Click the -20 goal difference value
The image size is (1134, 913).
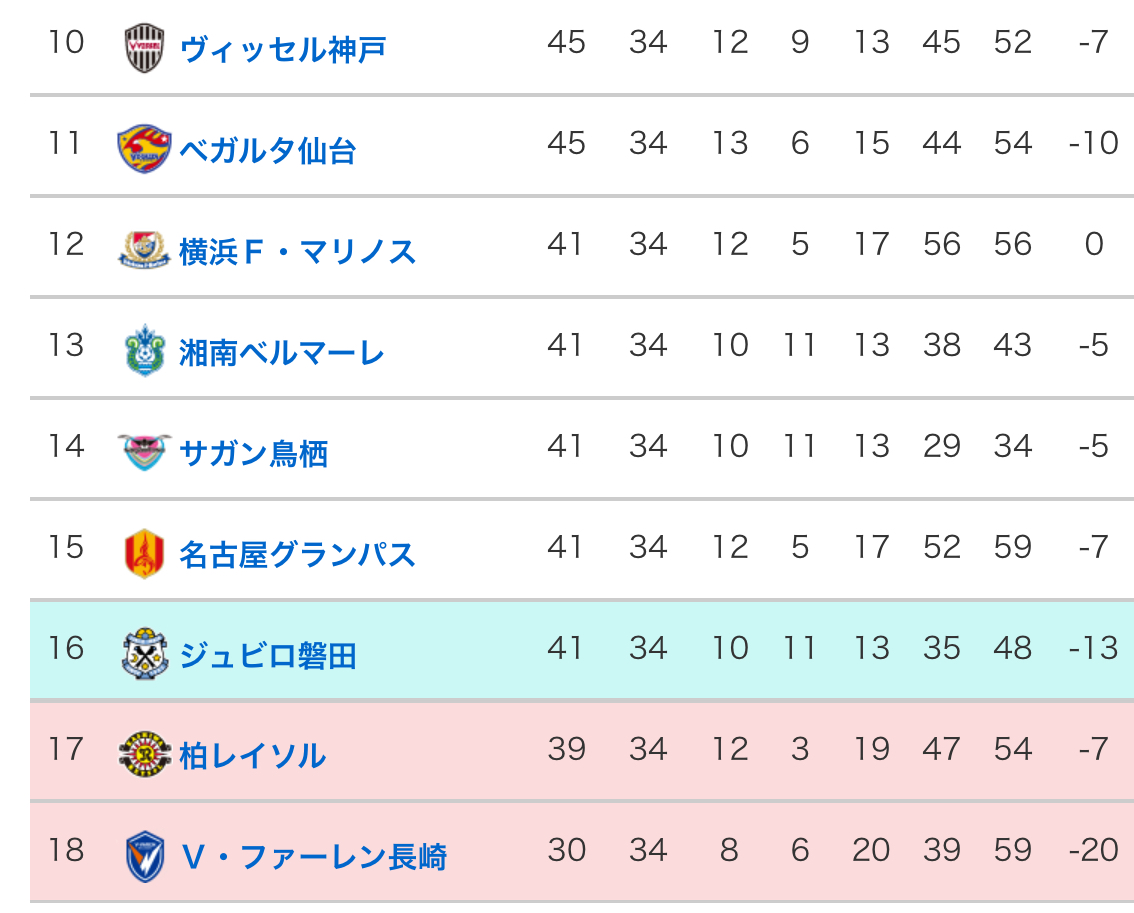[x=1093, y=850]
